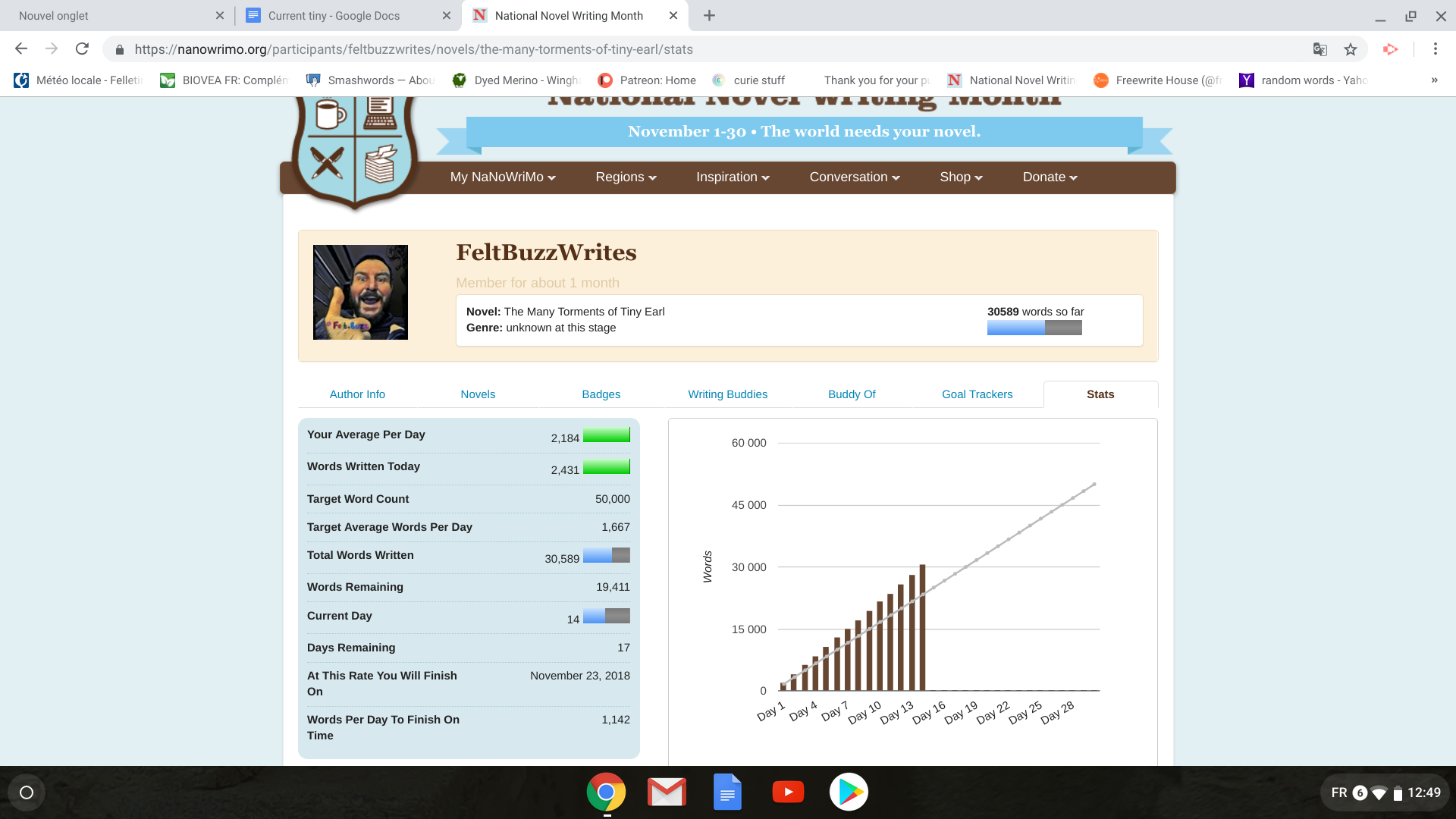Show more bookmarks with the chevron
Viewport: 1456px width, 819px height.
(1435, 80)
